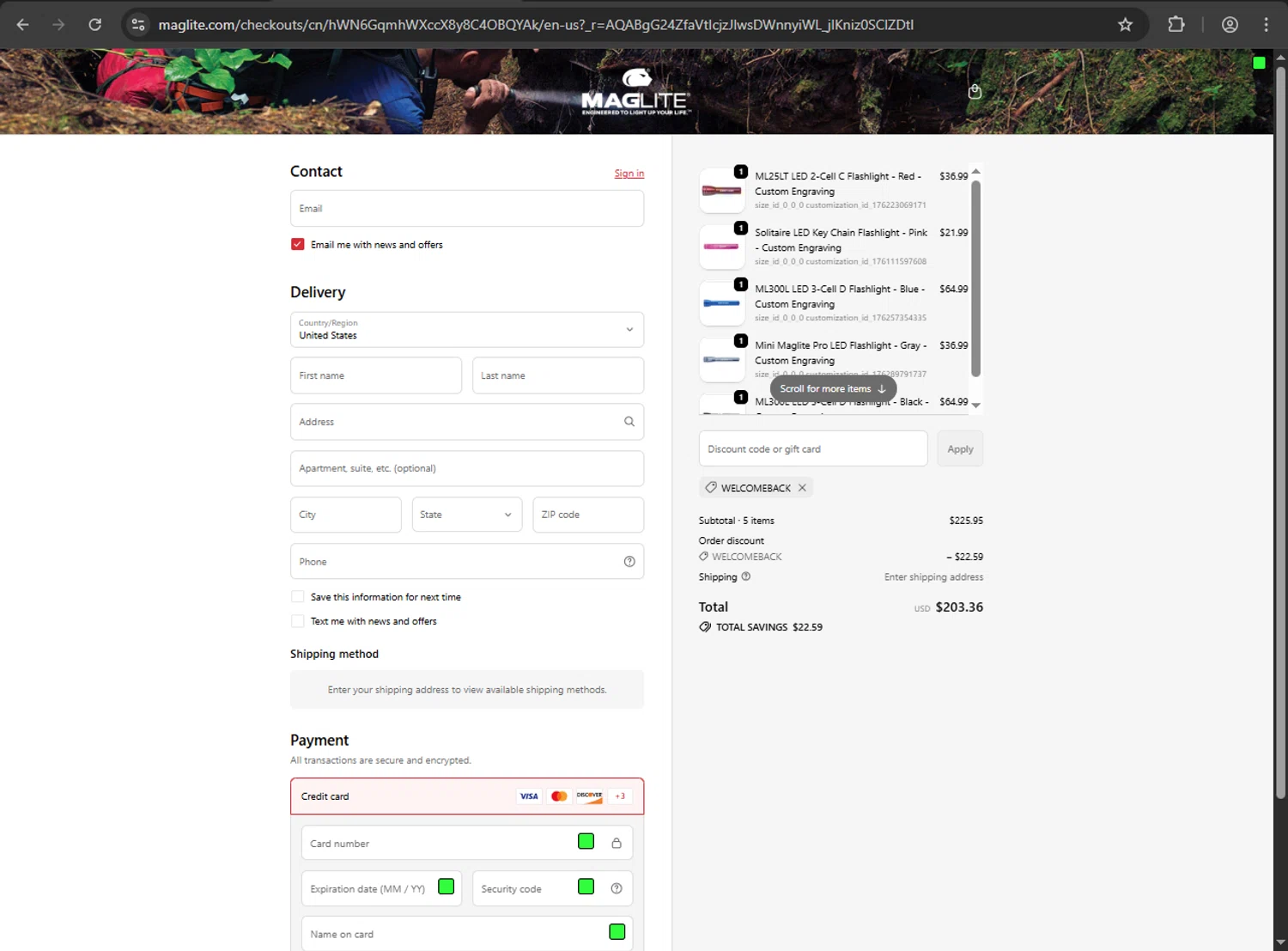Click the Visa card logo
Viewport: 1288px width, 951px height.
529,796
